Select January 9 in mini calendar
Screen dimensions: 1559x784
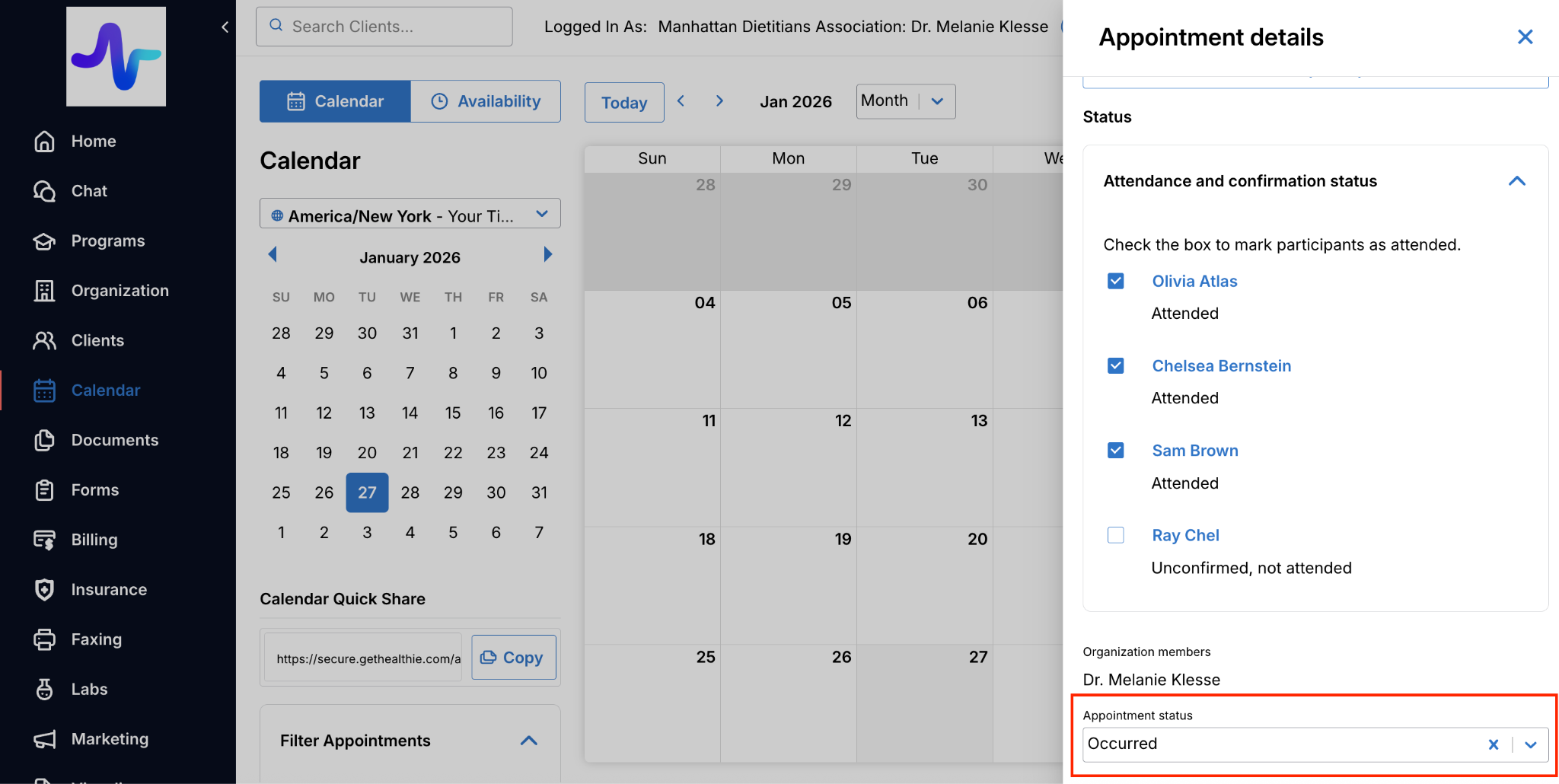[x=496, y=373]
